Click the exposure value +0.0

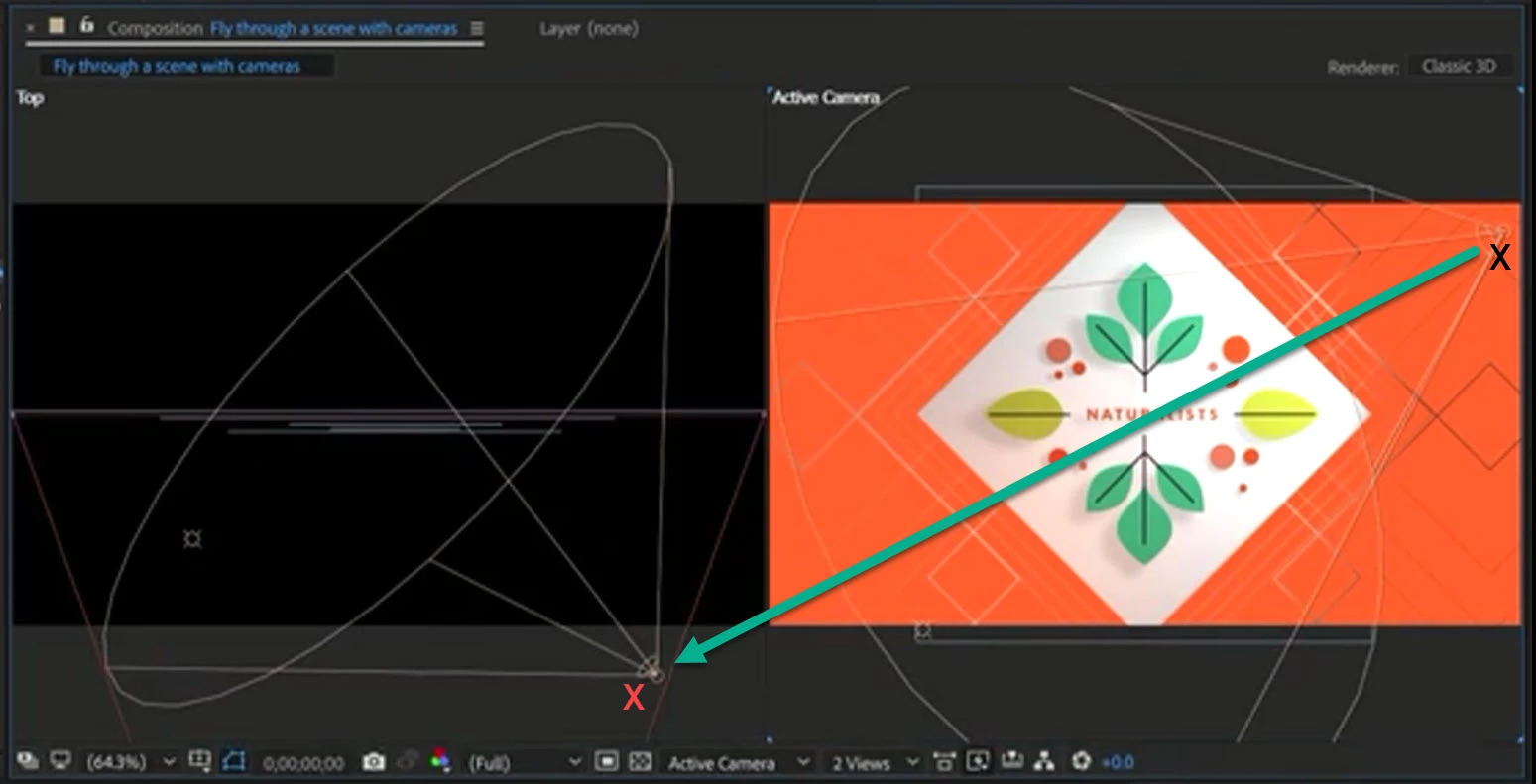tap(1118, 762)
